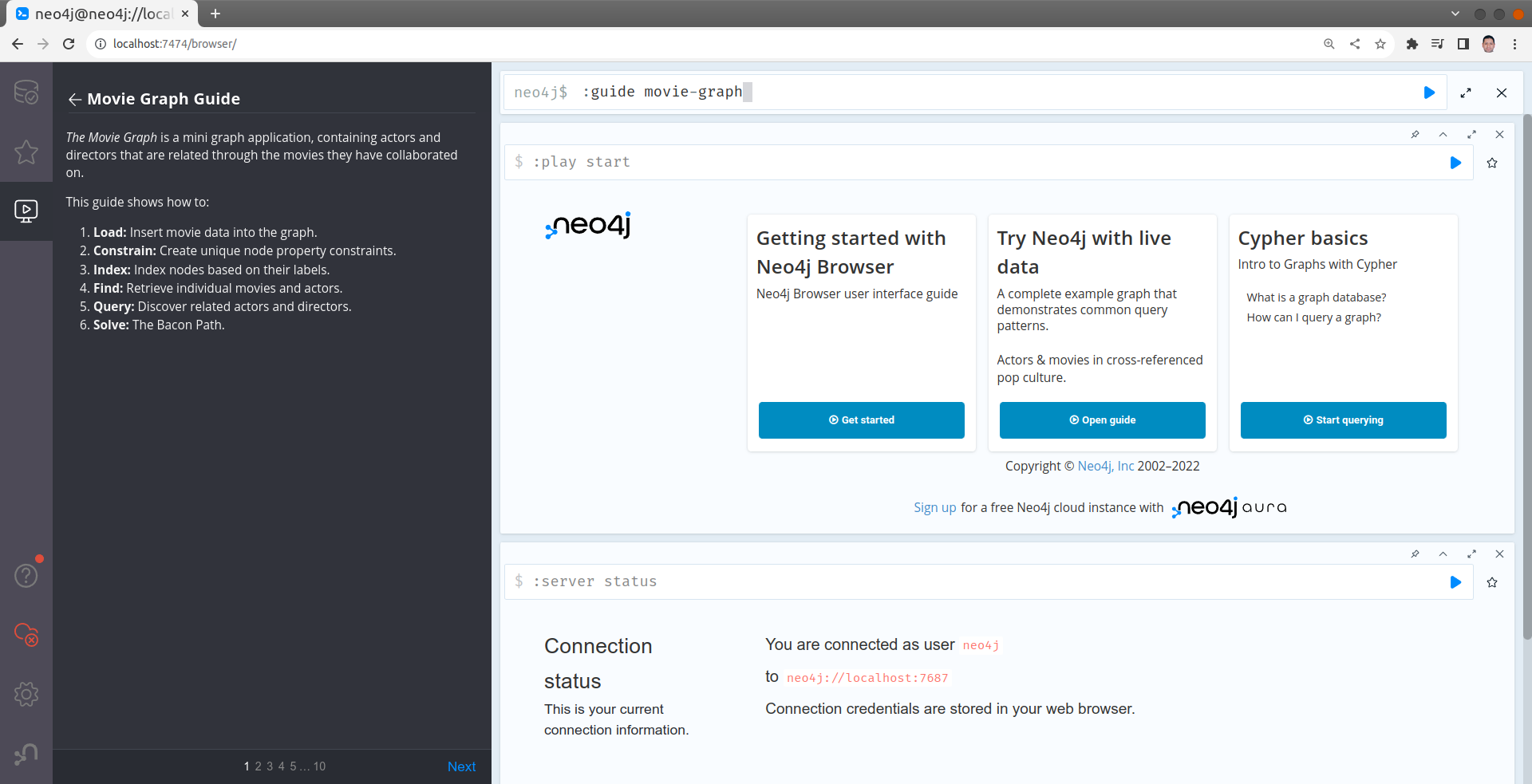Open the Guides sidebar icon

click(26, 211)
